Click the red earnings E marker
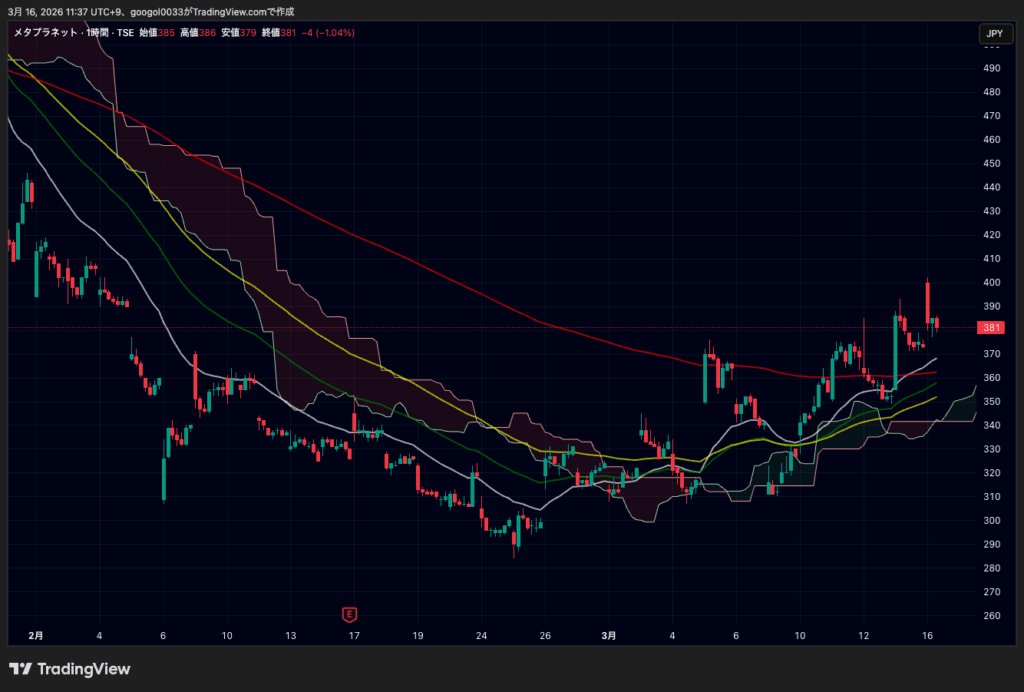Viewport: 1024px width, 692px height. 350,613
